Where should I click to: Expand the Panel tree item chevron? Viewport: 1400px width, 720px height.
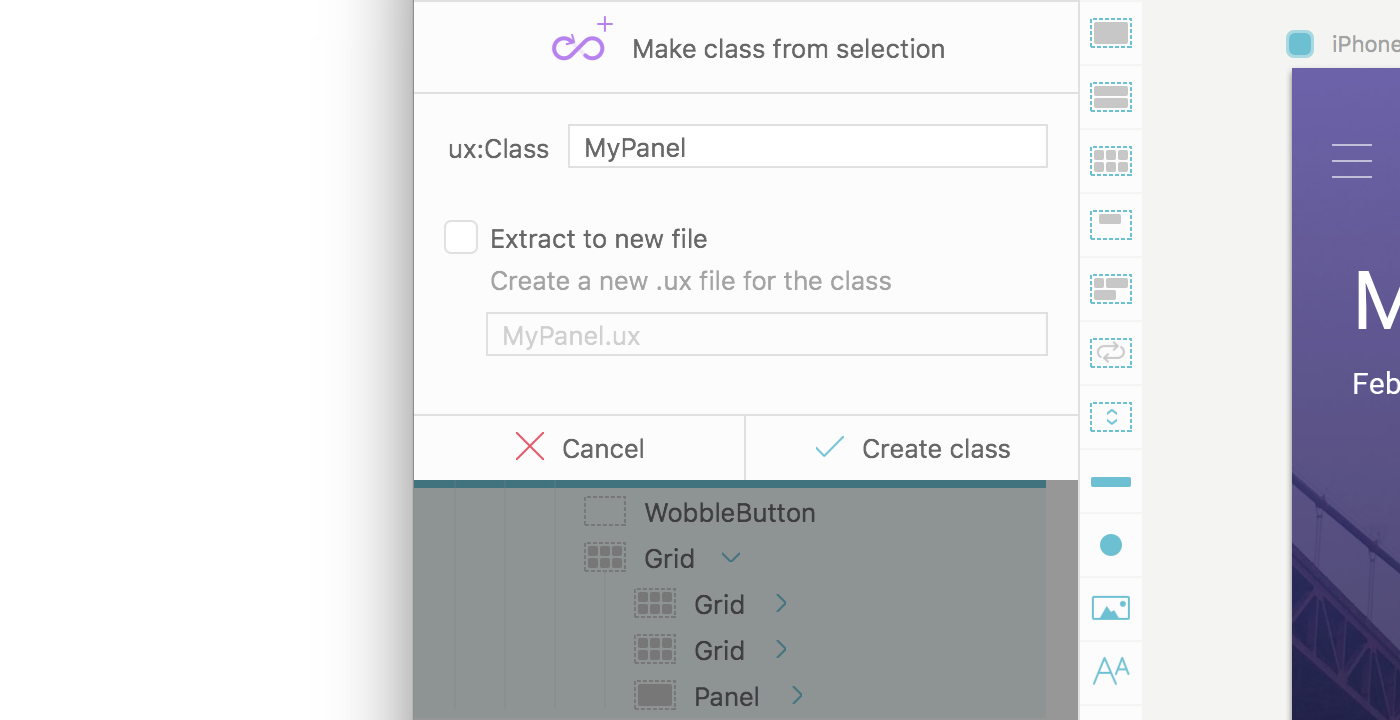(x=797, y=695)
